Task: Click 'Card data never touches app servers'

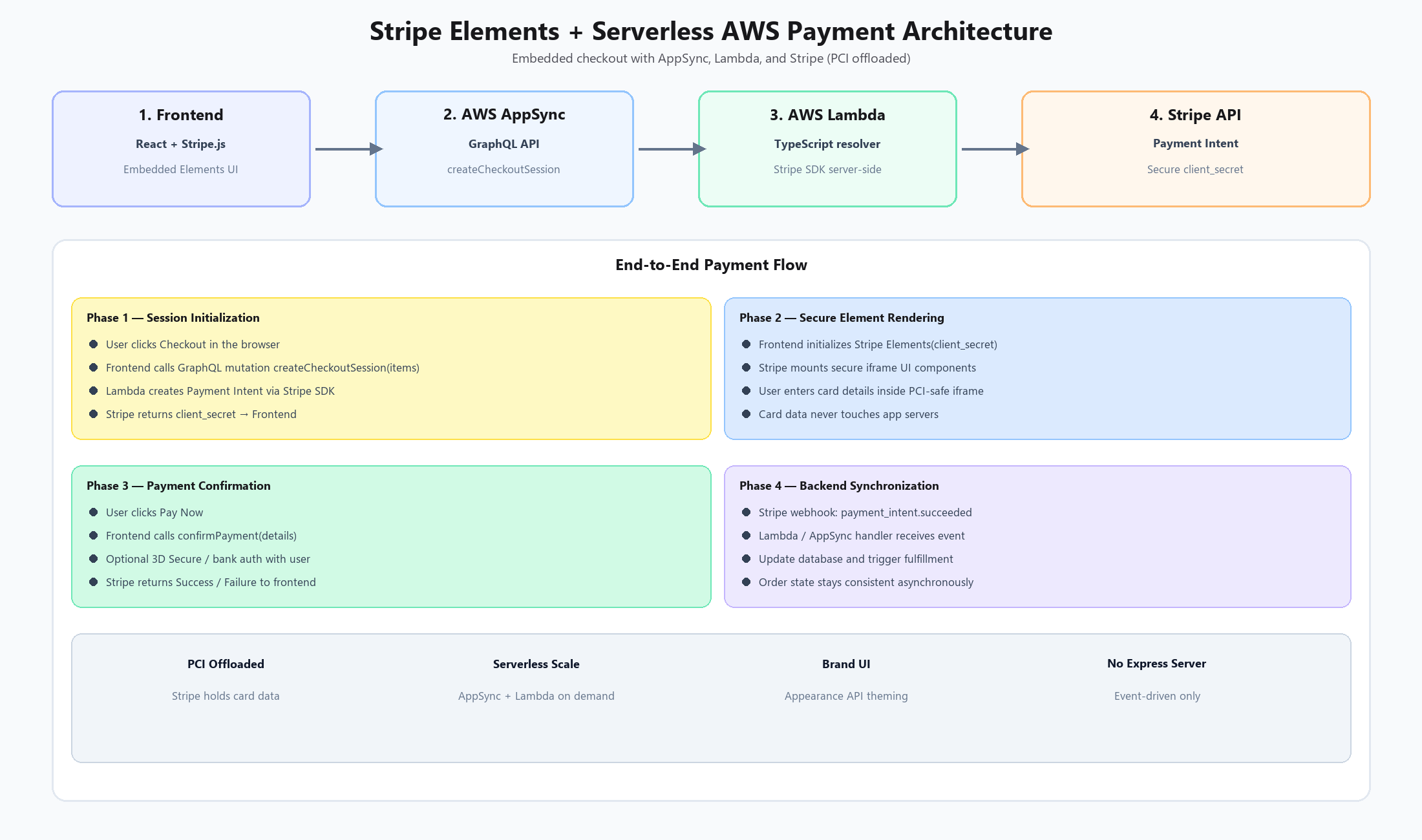Action: click(x=849, y=414)
